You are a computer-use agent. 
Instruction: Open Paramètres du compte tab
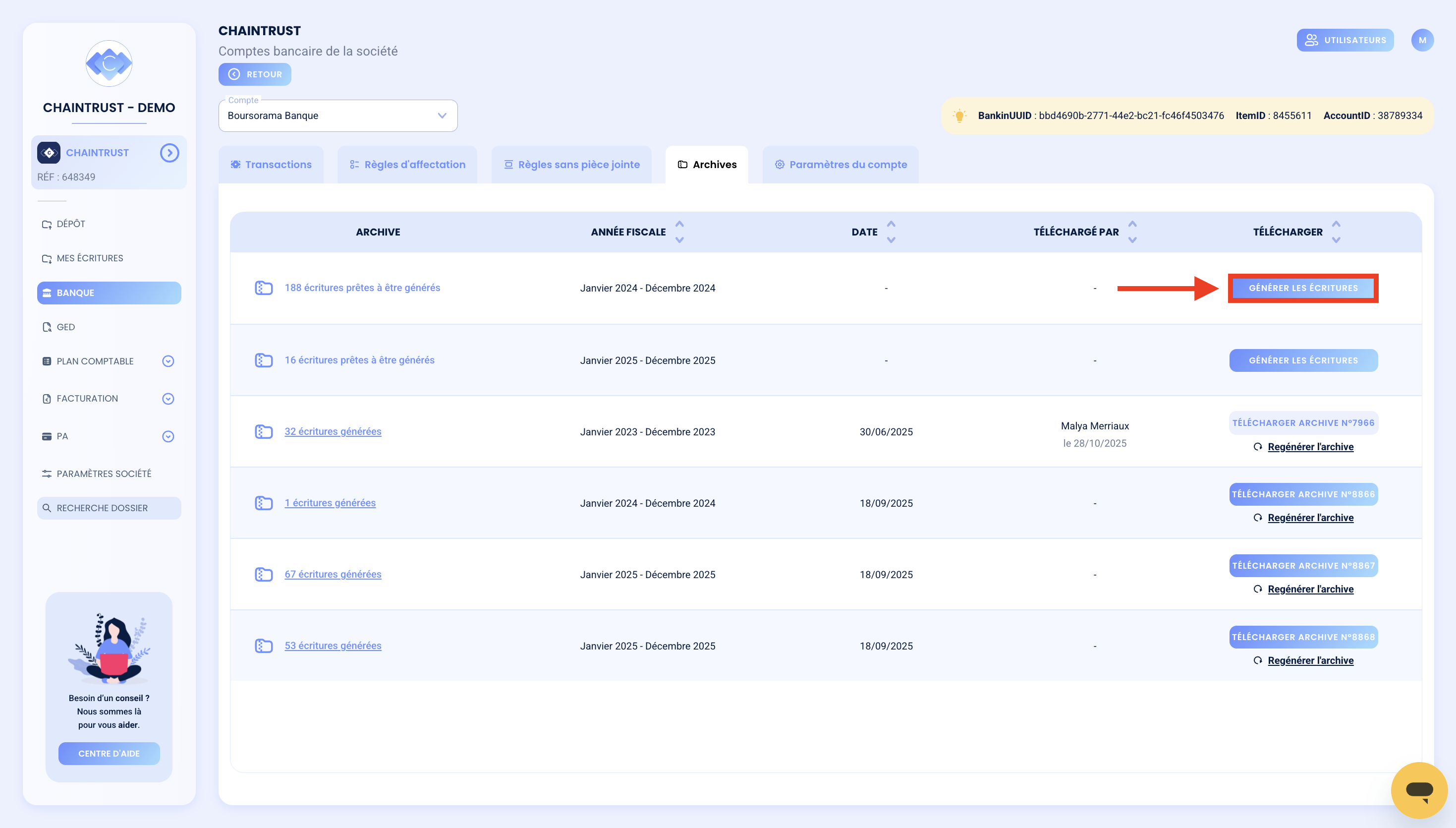(840, 164)
